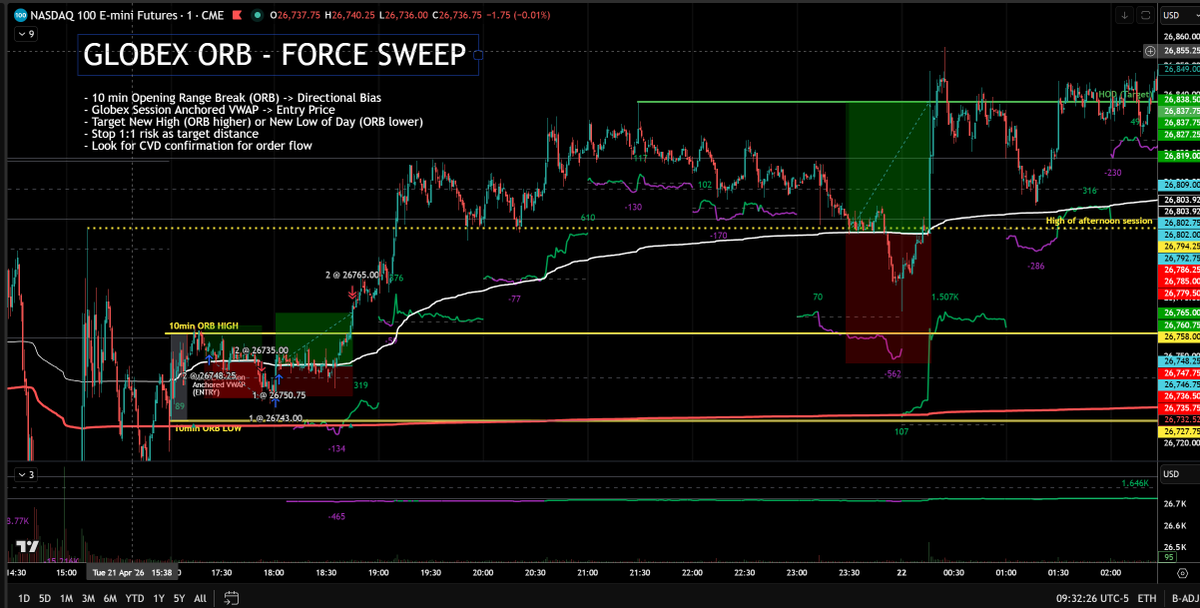Expand the volume pane legend showing 3
1200x608 pixels.
click(x=25, y=474)
